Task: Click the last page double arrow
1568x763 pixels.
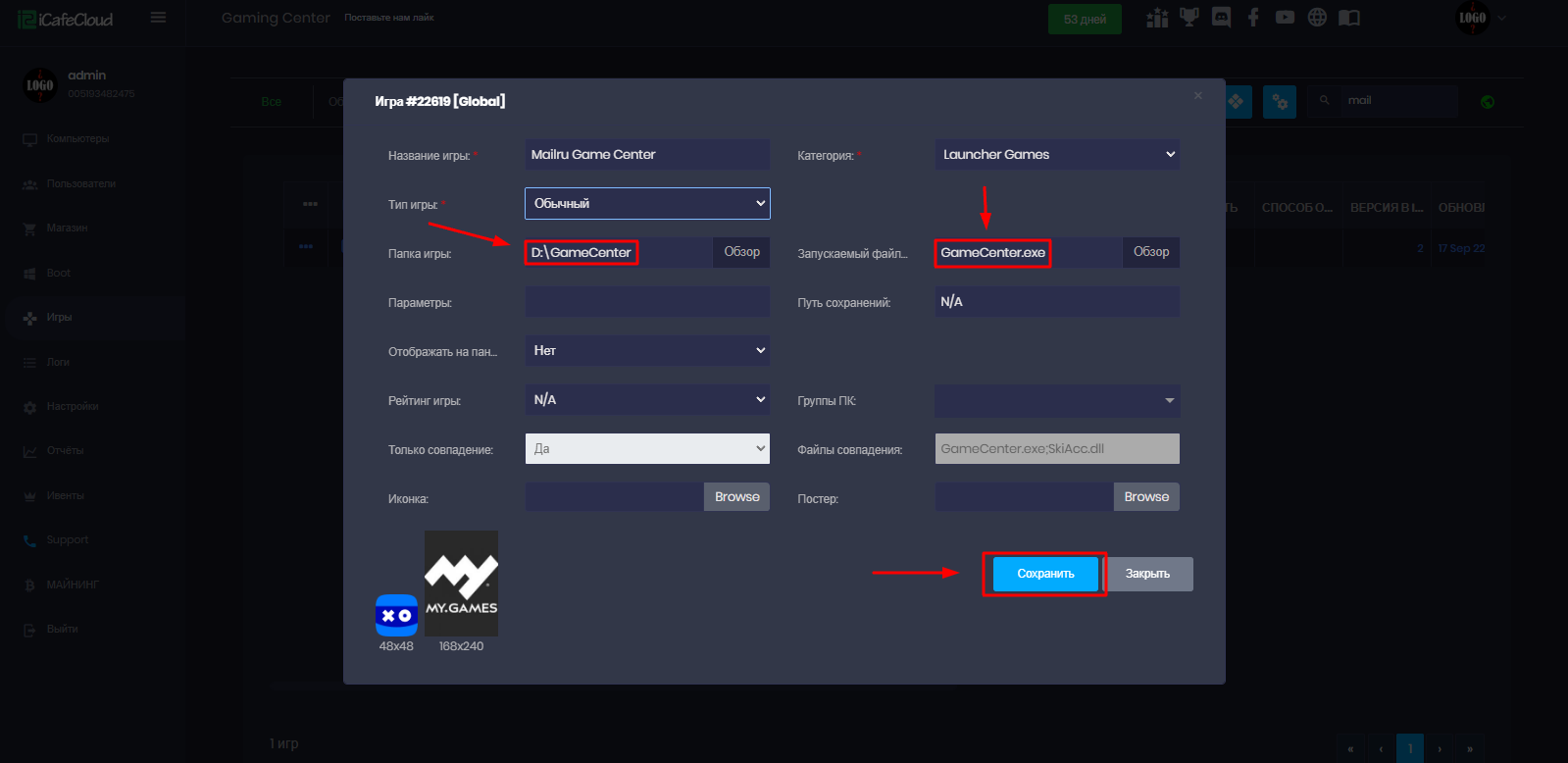Action: [x=1469, y=748]
